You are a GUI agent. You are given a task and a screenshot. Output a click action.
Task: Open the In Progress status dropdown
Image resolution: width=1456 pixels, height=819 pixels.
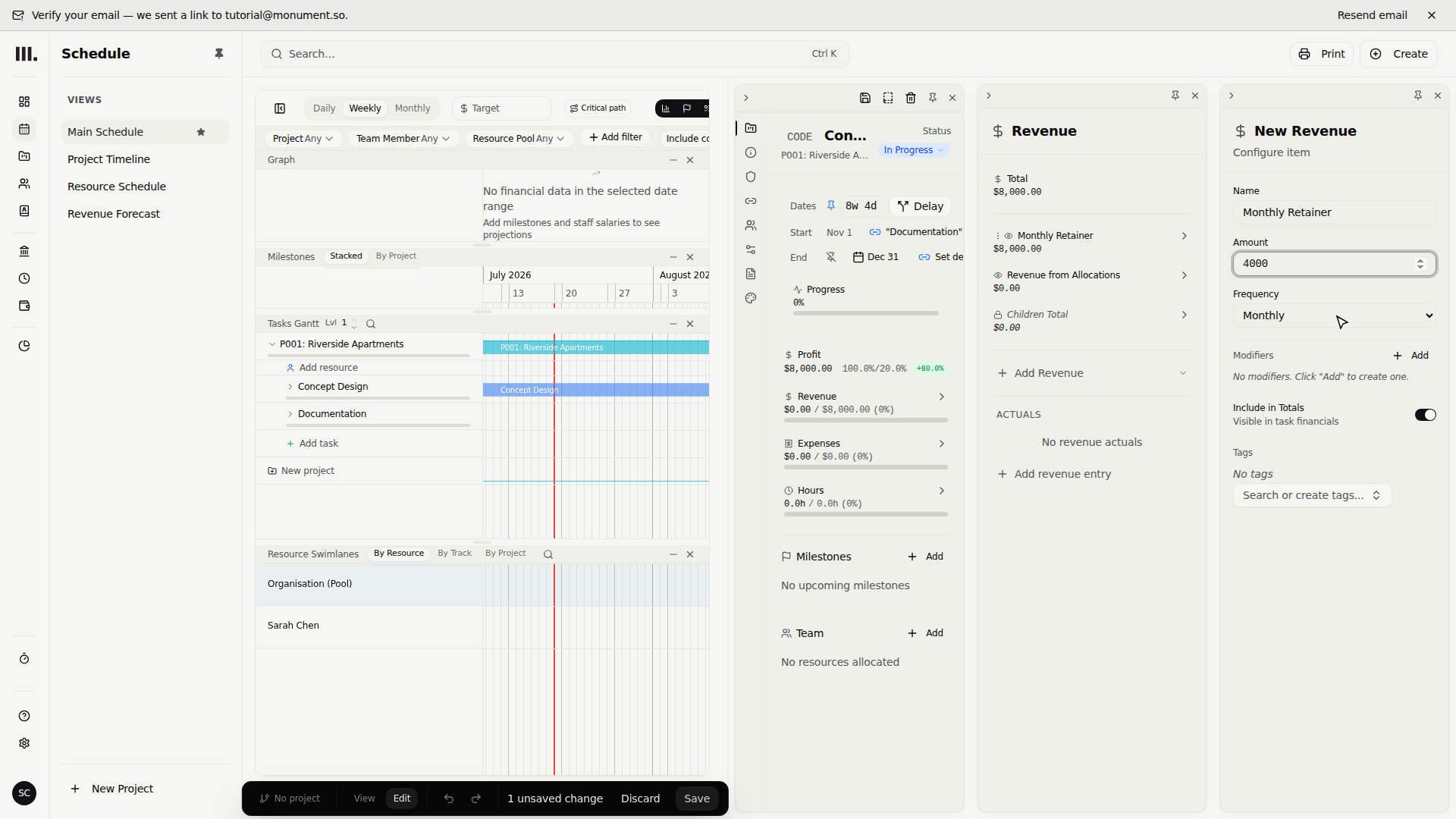(914, 150)
